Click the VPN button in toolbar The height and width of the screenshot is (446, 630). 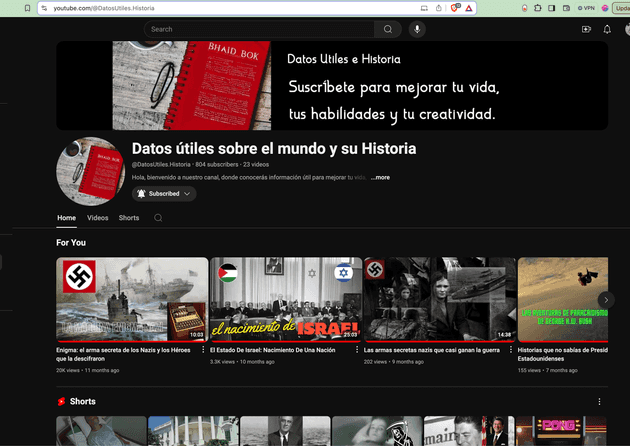point(586,8)
